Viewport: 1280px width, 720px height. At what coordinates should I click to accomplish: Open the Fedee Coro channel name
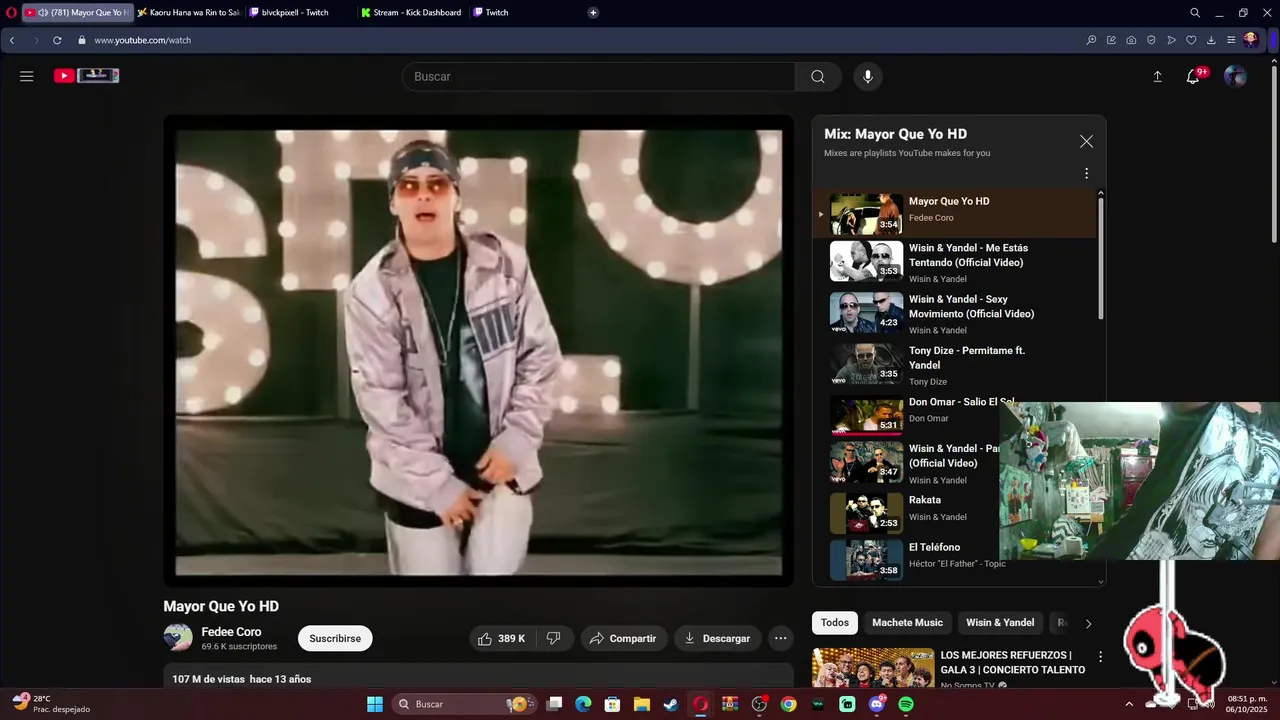231,632
